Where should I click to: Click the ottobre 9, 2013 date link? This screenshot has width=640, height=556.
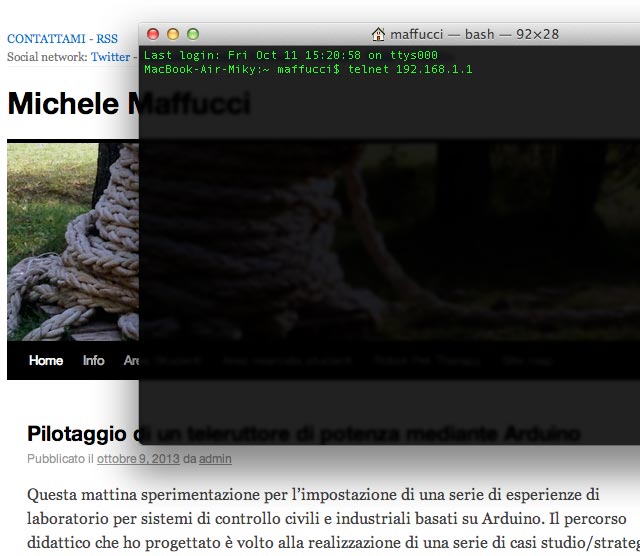(x=139, y=459)
